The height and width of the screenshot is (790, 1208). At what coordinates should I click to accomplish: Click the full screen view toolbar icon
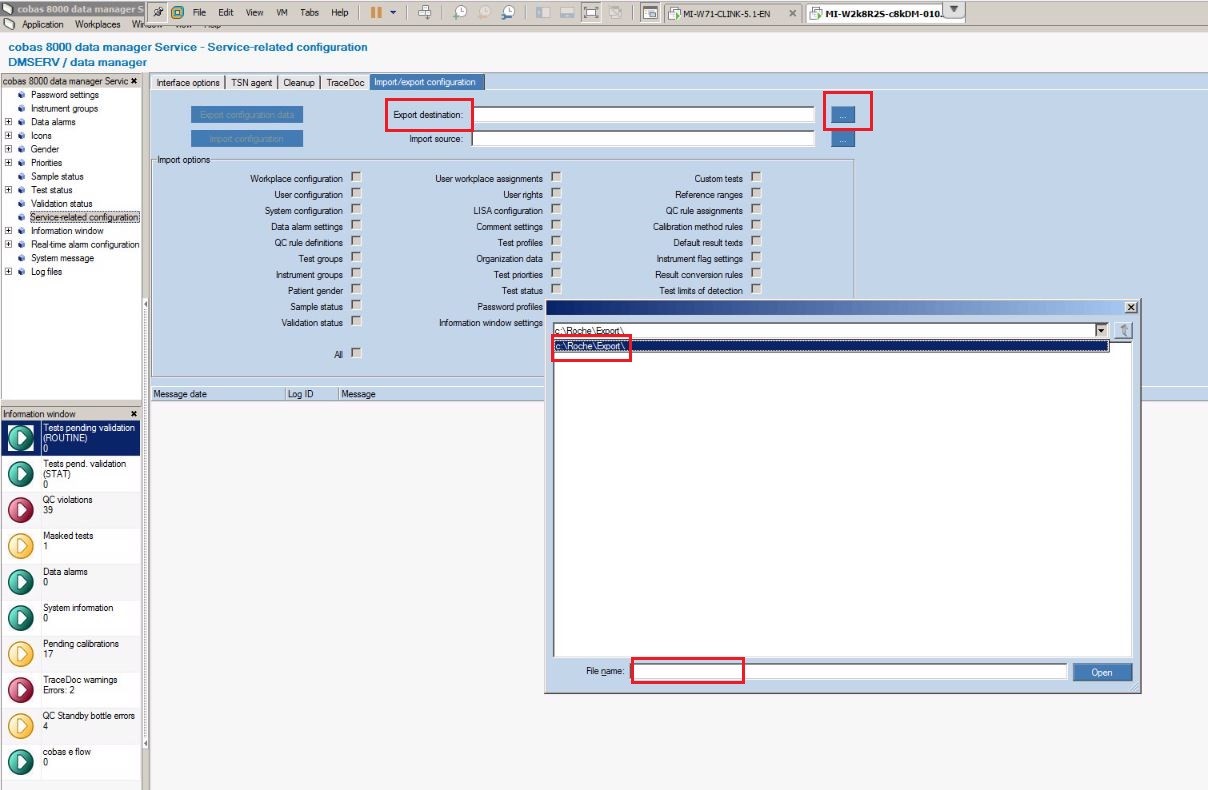click(x=591, y=13)
